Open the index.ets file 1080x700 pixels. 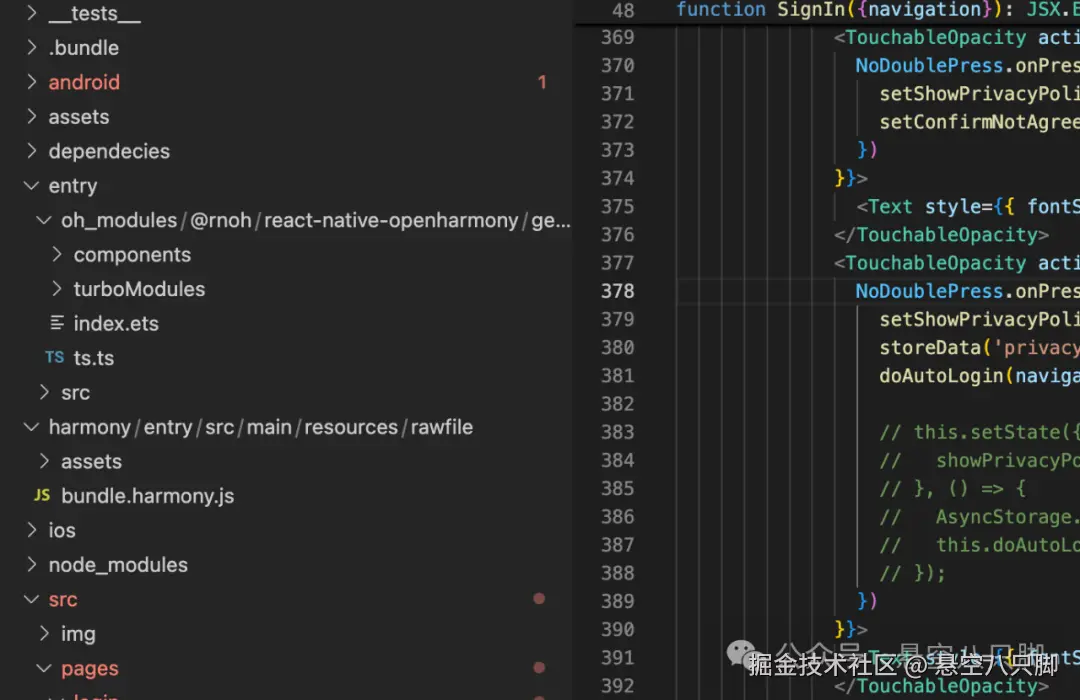point(116,323)
